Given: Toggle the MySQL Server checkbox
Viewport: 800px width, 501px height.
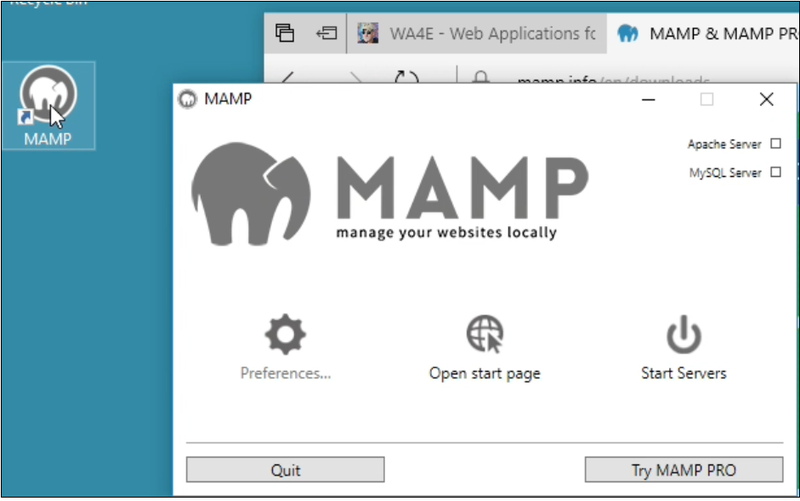Looking at the screenshot, I should point(776,172).
